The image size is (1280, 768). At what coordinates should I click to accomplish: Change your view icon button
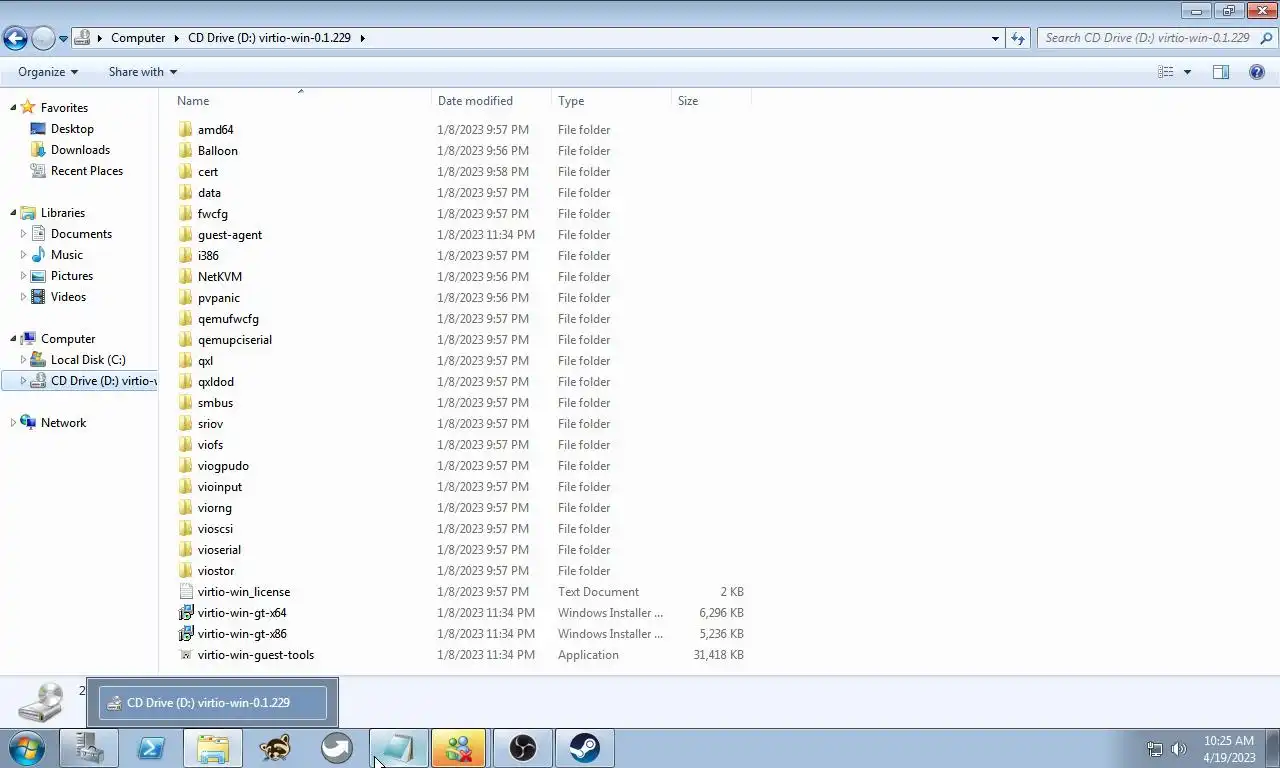point(1165,72)
